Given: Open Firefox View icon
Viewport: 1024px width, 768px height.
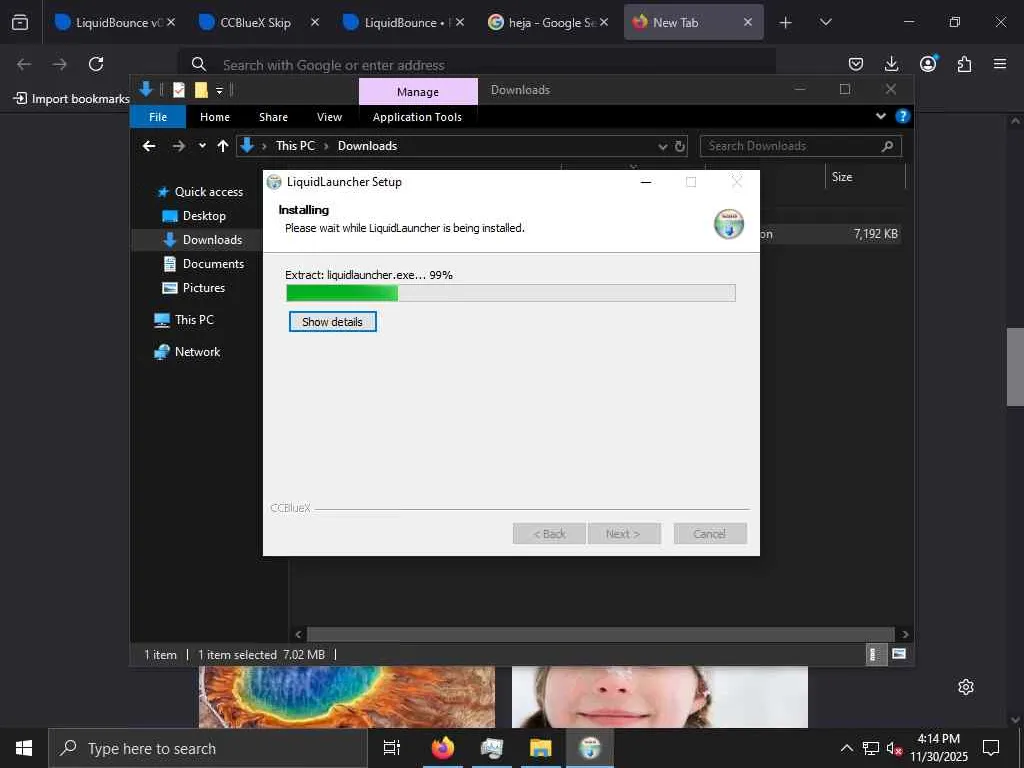Looking at the screenshot, I should pyautogui.click(x=20, y=22).
